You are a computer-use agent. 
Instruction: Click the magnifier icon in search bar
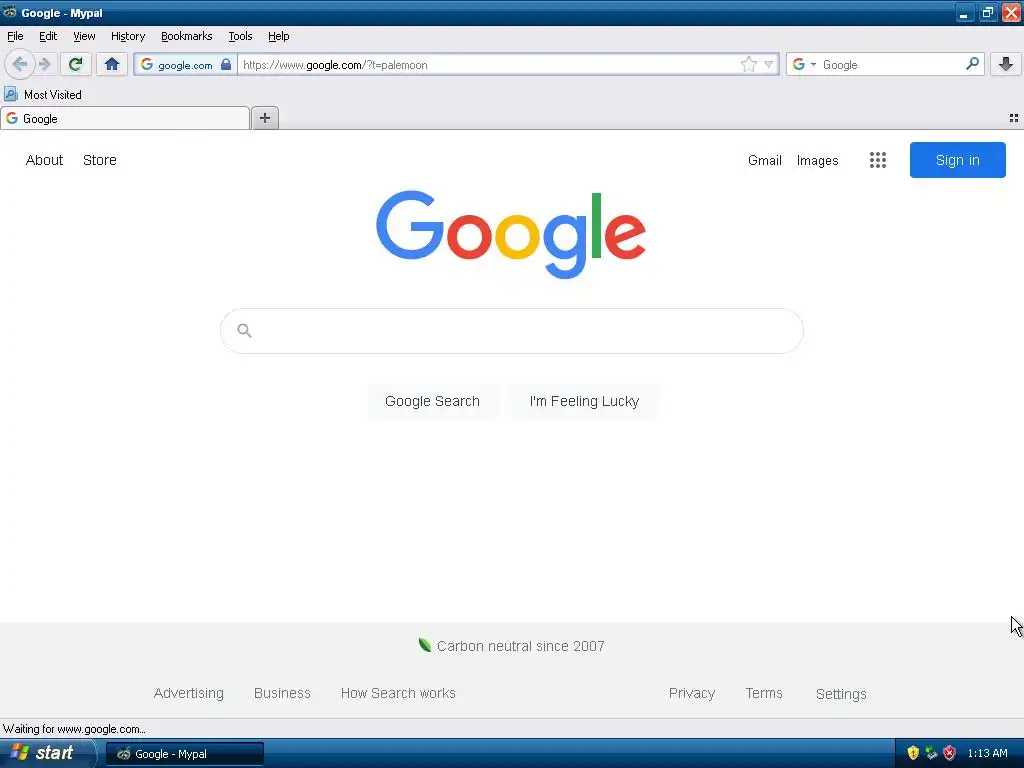pos(972,63)
